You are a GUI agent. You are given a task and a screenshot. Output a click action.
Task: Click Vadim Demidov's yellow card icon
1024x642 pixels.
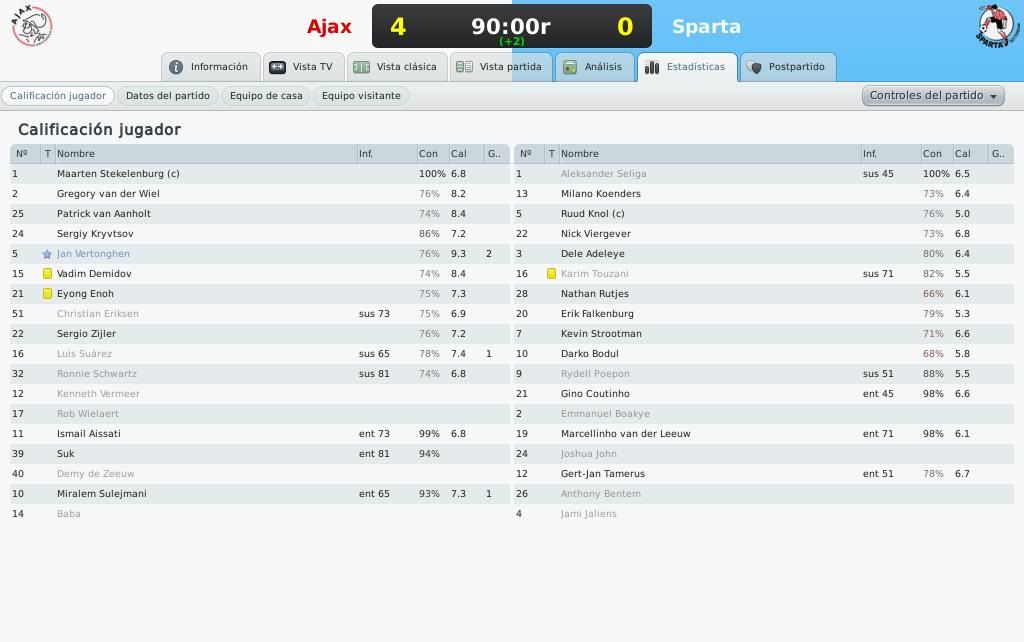click(x=47, y=274)
